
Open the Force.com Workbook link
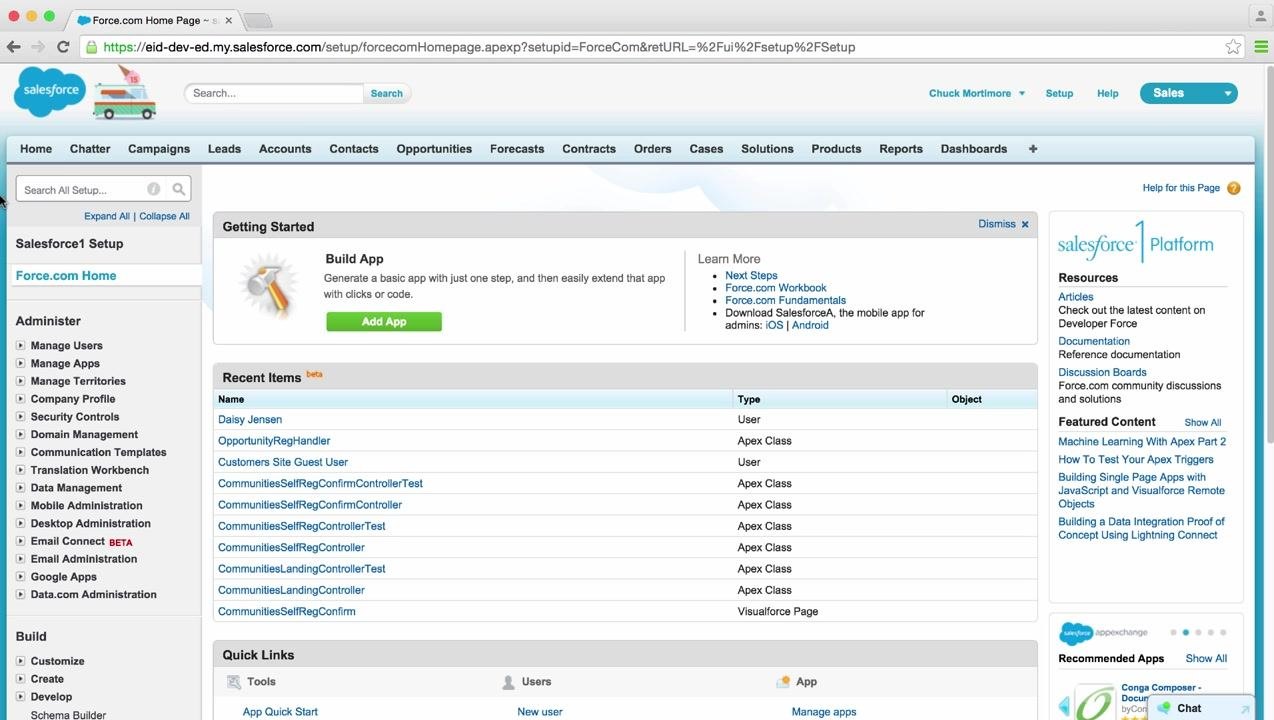point(776,287)
